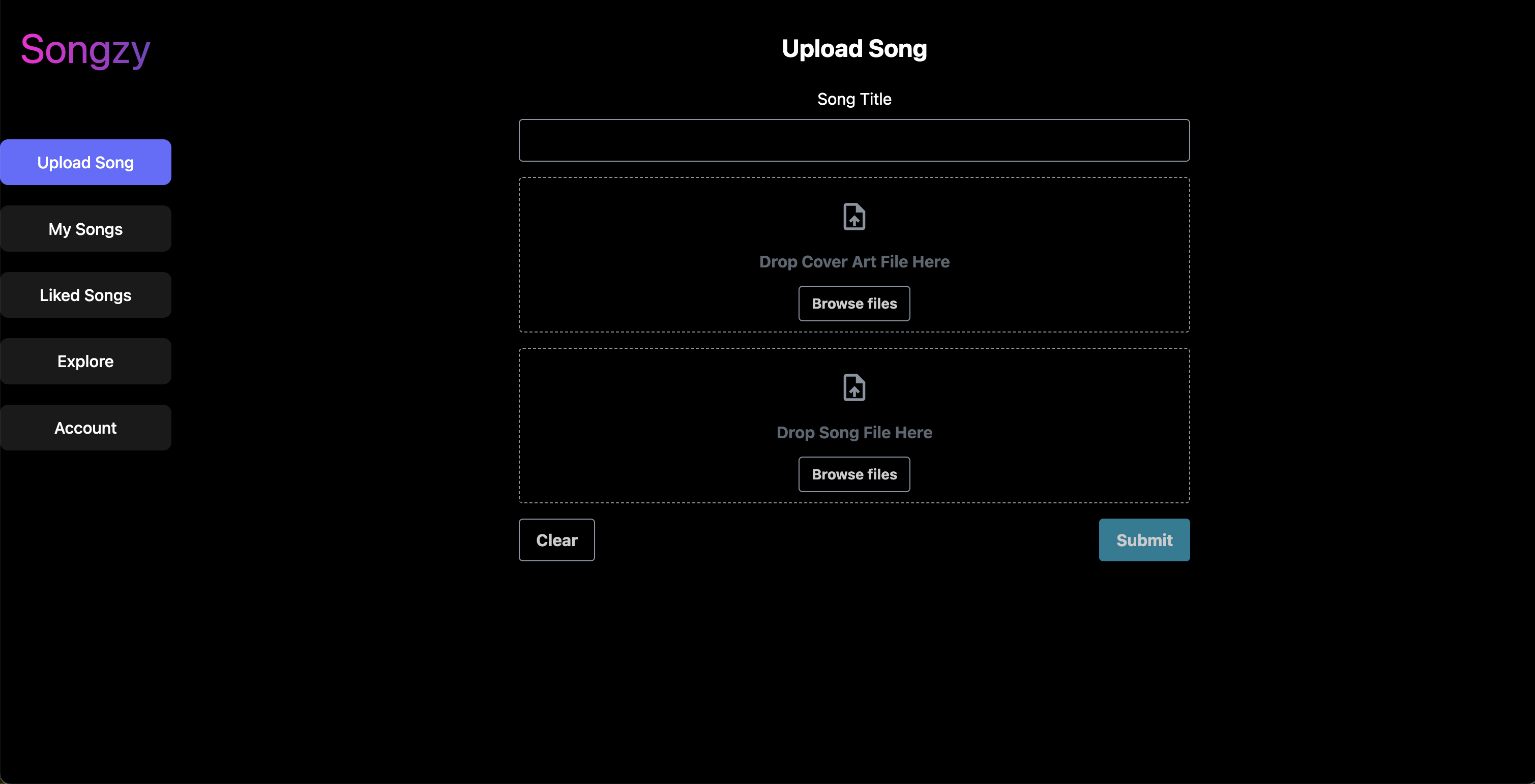The image size is (1535, 784).
Task: Click the cover art upload file icon
Action: tap(854, 217)
